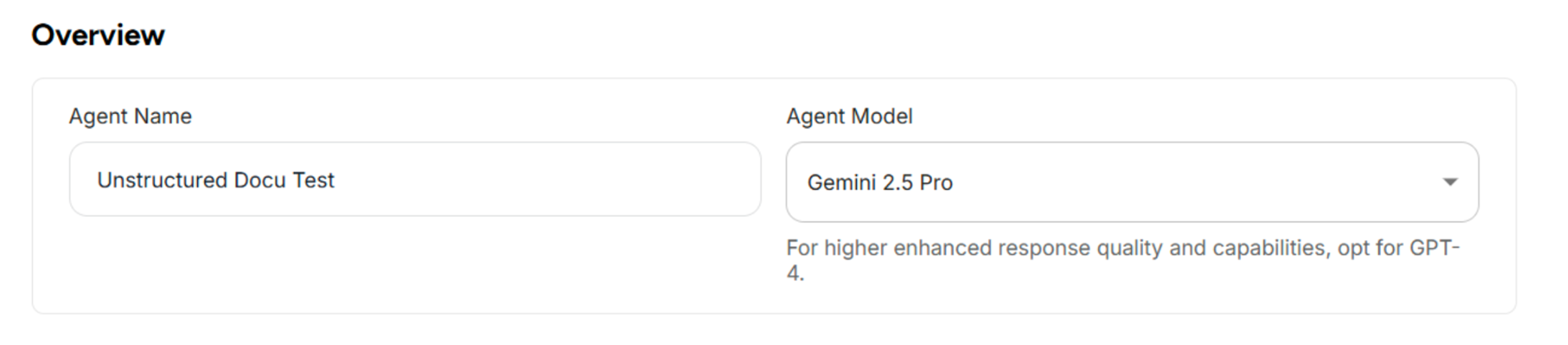The width and height of the screenshot is (1568, 345).
Task: Click the 'Unstructured Docu Test' text
Action: pos(216,180)
